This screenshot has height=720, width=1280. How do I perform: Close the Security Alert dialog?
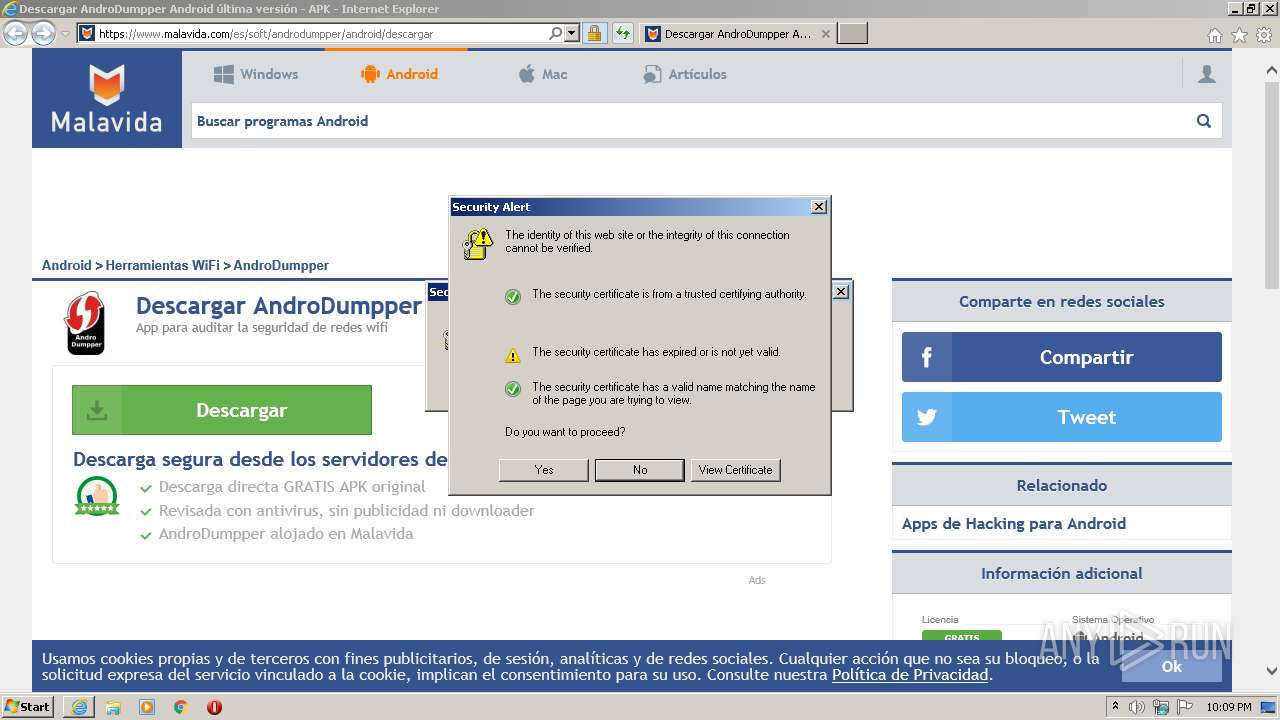819,207
